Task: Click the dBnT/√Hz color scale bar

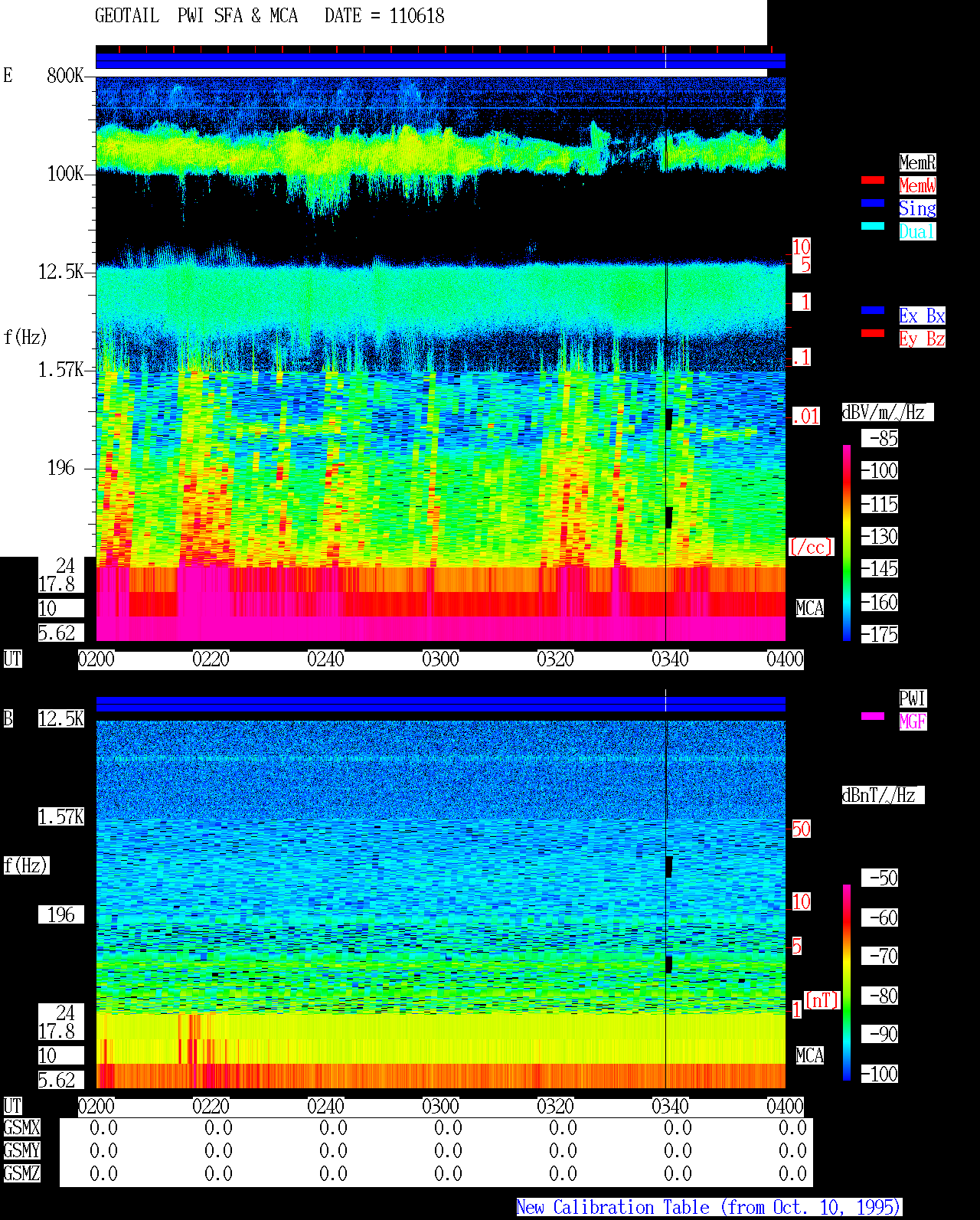Action: [x=847, y=983]
